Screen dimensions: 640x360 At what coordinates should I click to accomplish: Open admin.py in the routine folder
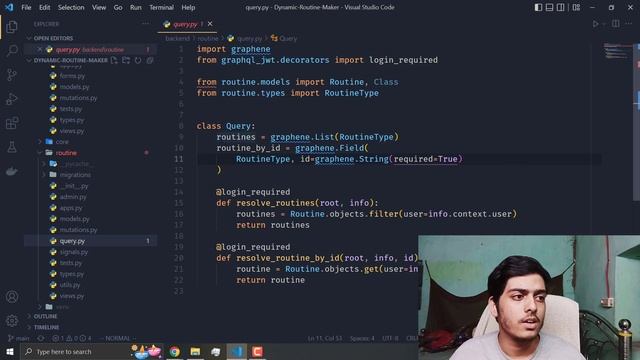click(x=73, y=197)
